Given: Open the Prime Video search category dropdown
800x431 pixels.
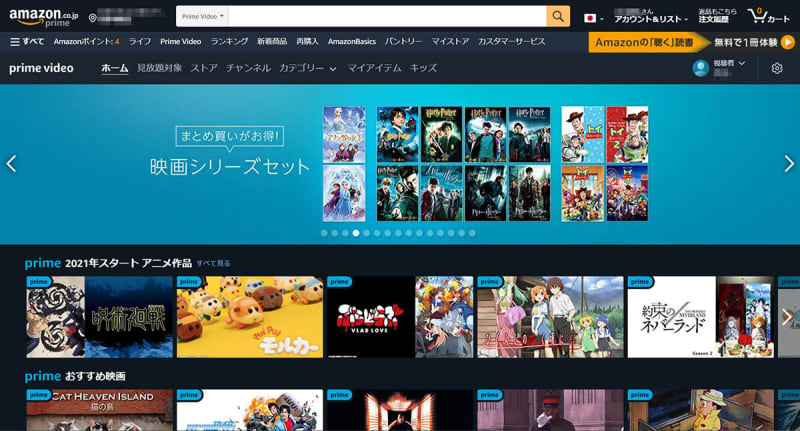Looking at the screenshot, I should [203, 16].
